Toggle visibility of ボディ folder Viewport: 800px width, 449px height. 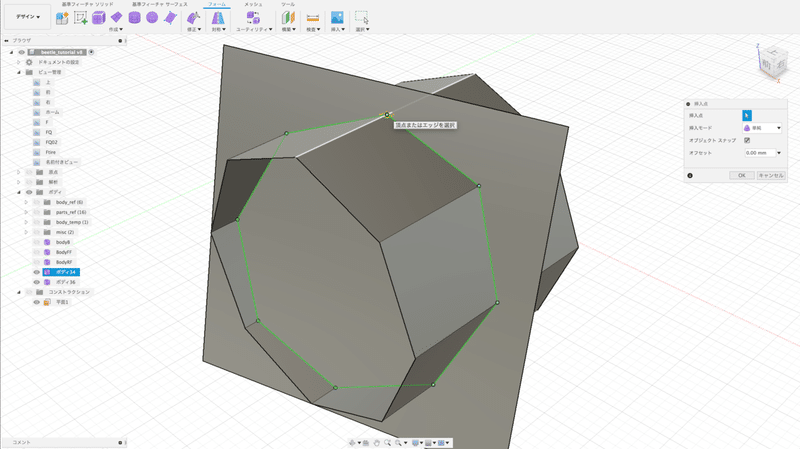click(29, 192)
